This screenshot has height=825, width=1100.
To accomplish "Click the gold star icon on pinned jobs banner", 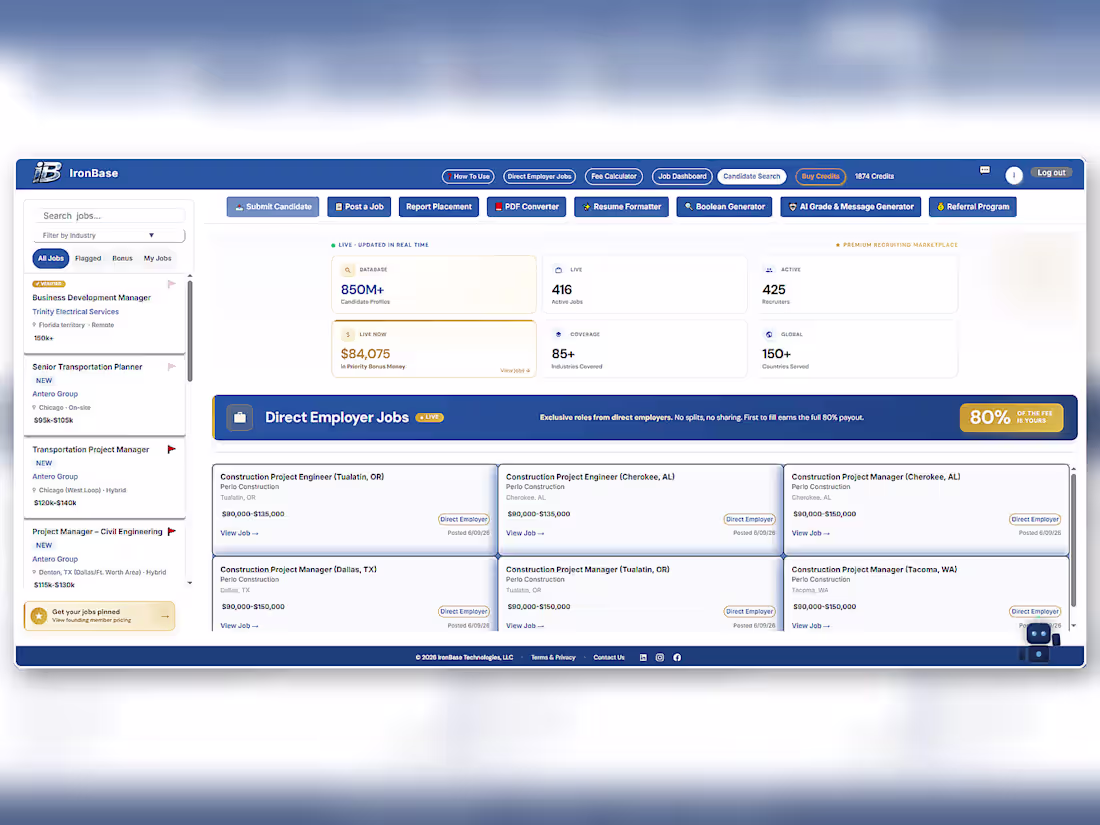I will point(39,616).
